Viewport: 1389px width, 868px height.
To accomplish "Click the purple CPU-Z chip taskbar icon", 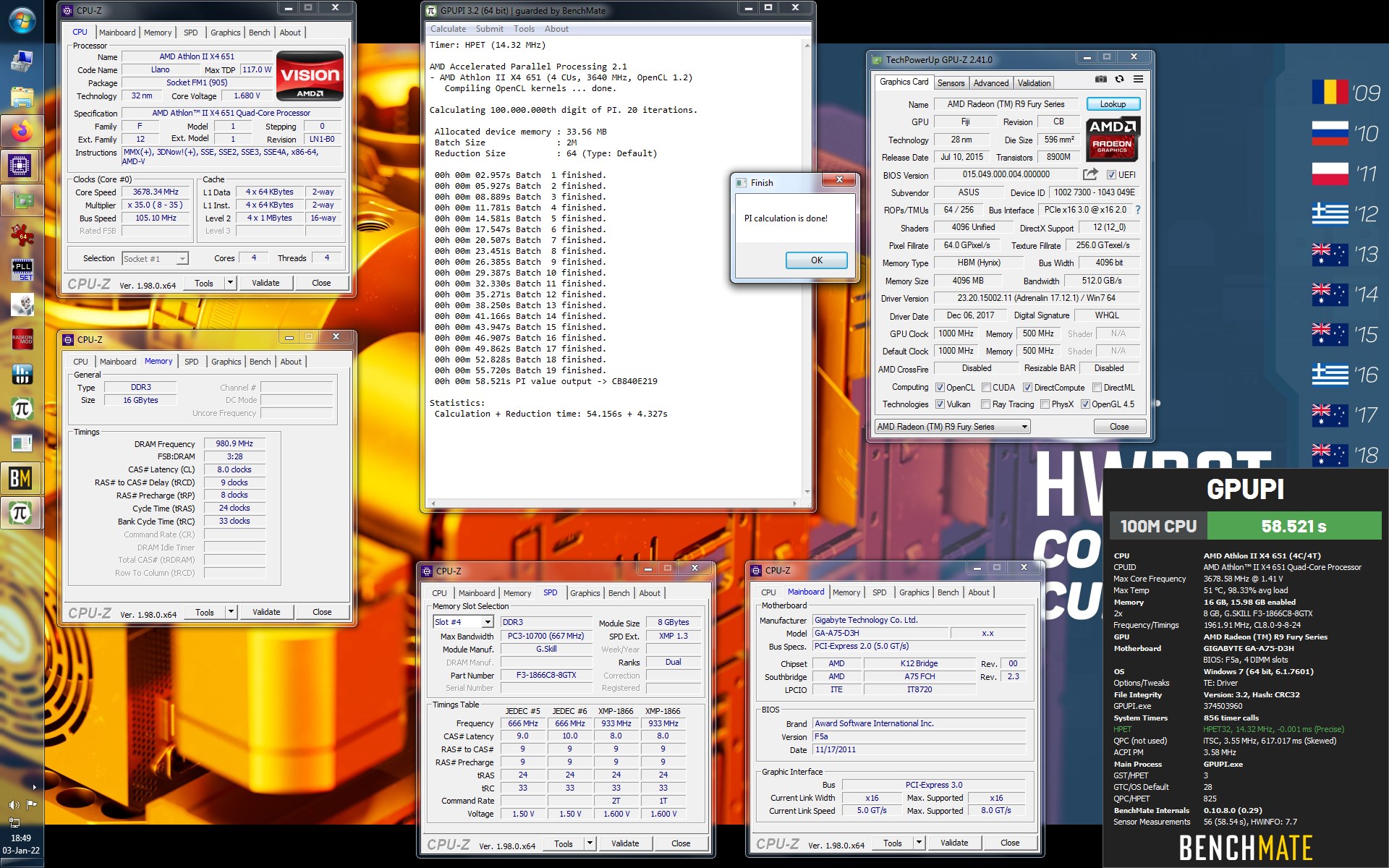I will pos(20,166).
